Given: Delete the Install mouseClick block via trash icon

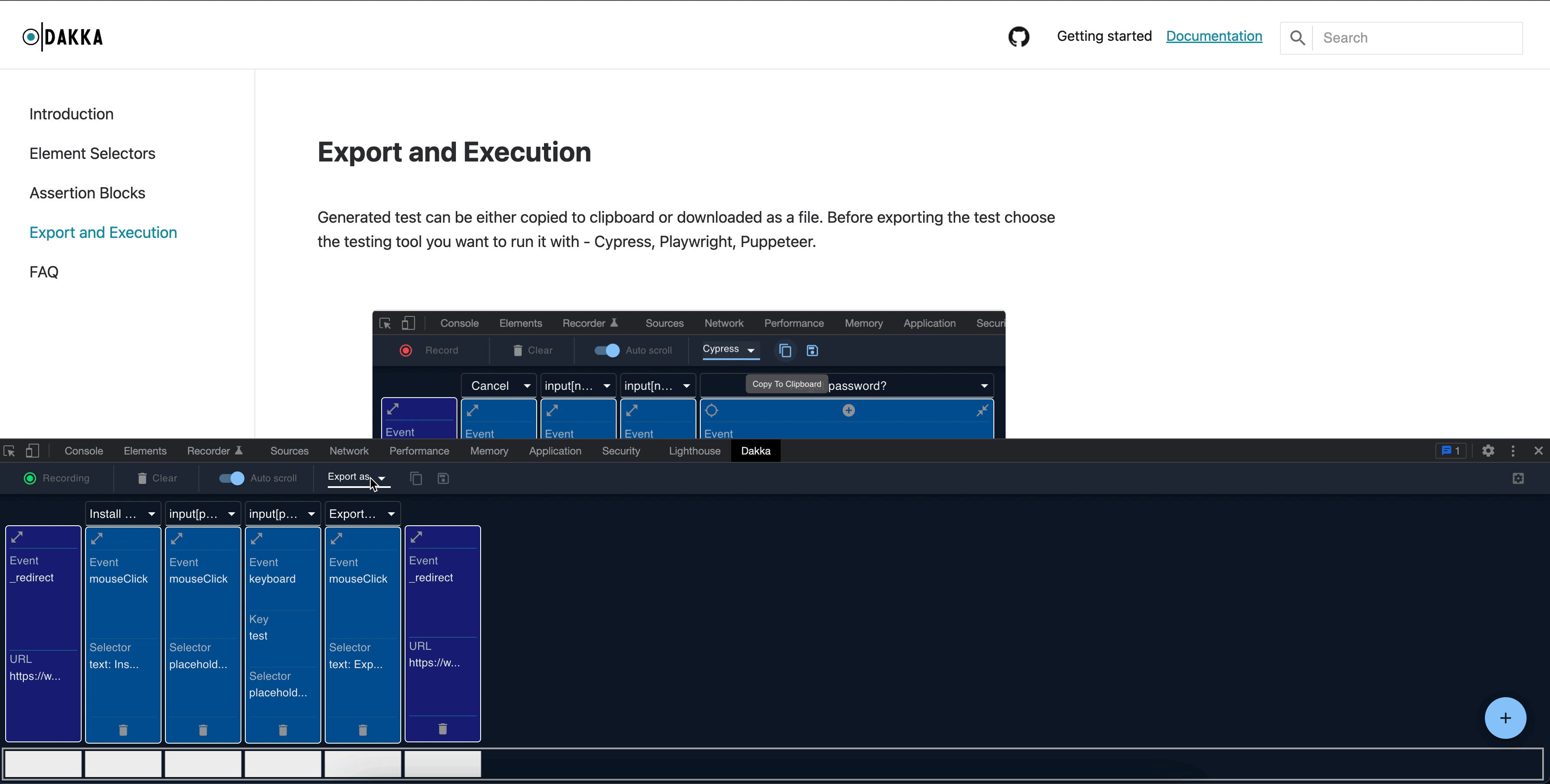Looking at the screenshot, I should pyautogui.click(x=123, y=730).
